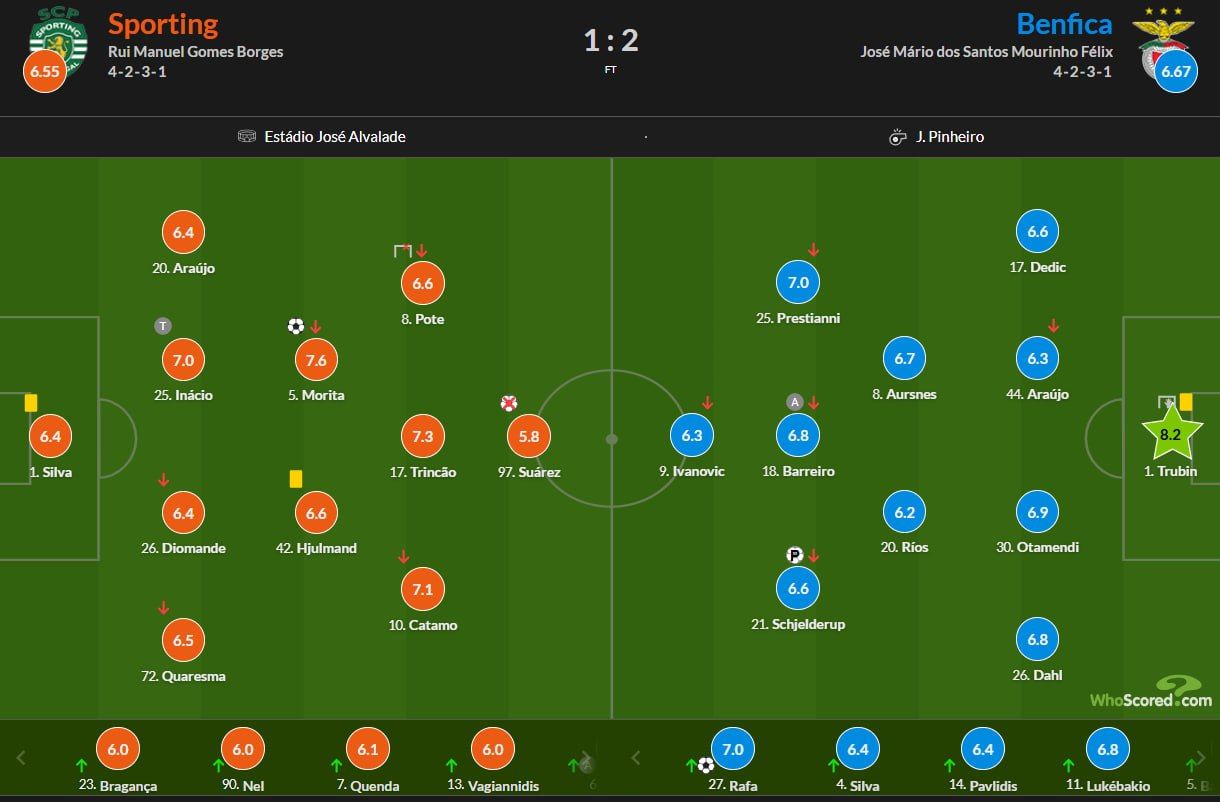Open the Sporting team page link

(162, 24)
